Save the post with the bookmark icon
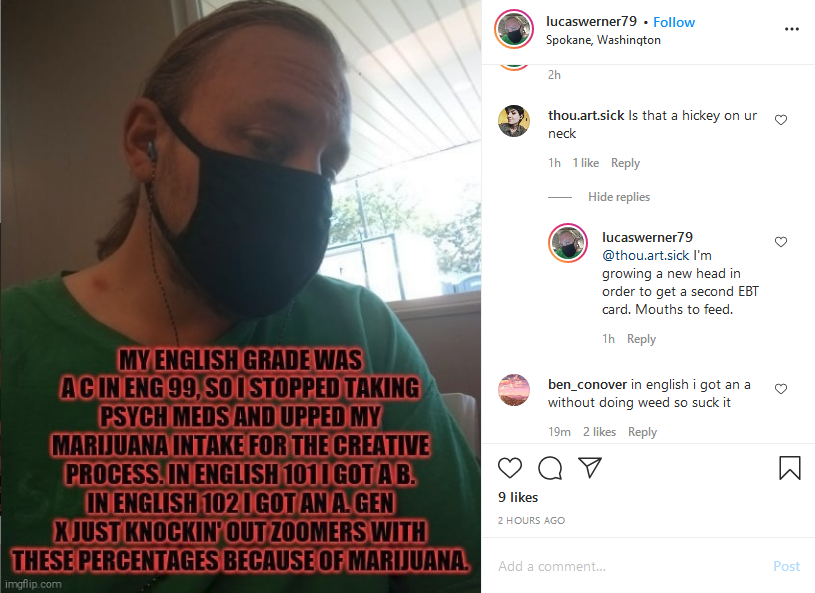The width and height of the screenshot is (815, 593). pyautogui.click(x=790, y=467)
